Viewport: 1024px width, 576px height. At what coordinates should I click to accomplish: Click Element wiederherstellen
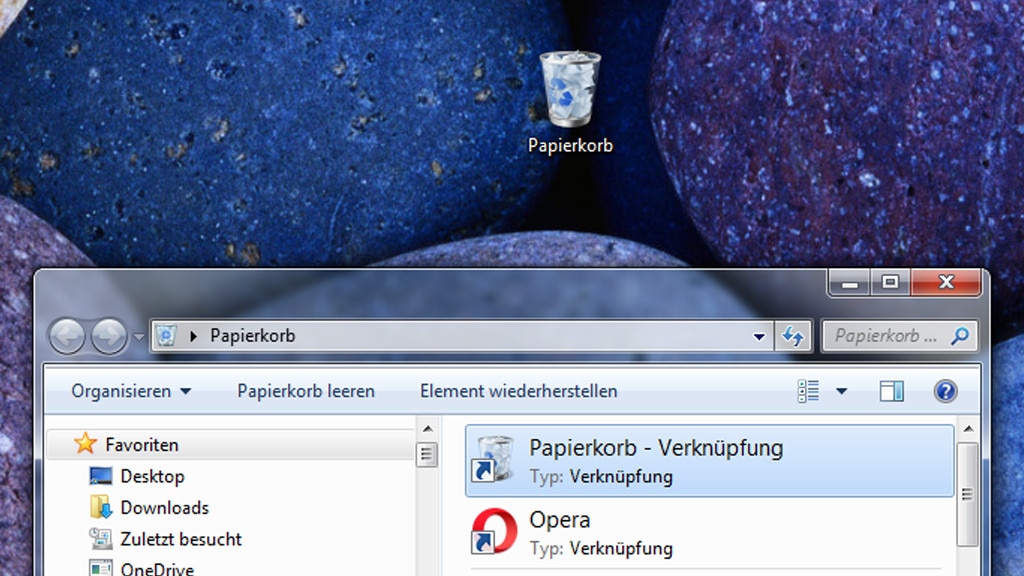519,391
